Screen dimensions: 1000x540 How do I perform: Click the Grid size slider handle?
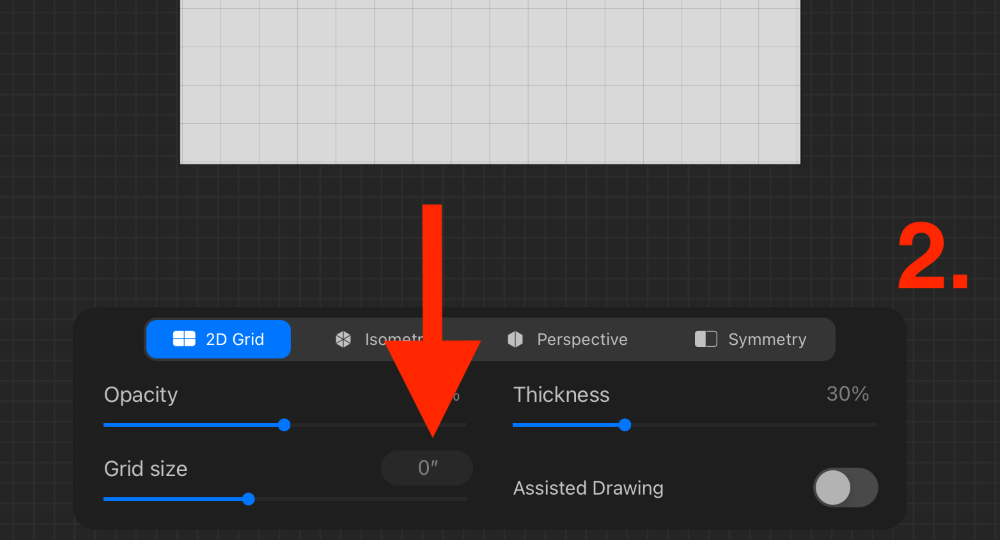248,498
